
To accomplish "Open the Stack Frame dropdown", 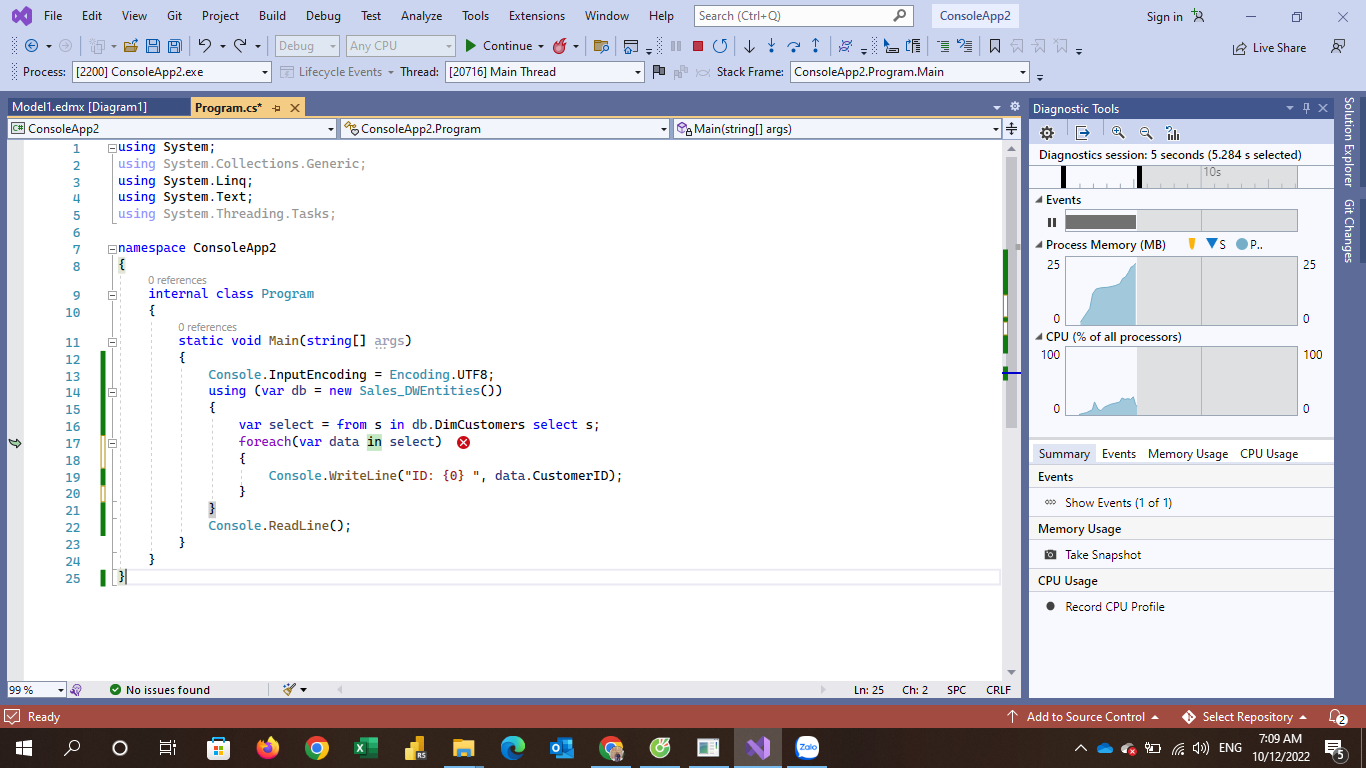I will coord(1022,72).
